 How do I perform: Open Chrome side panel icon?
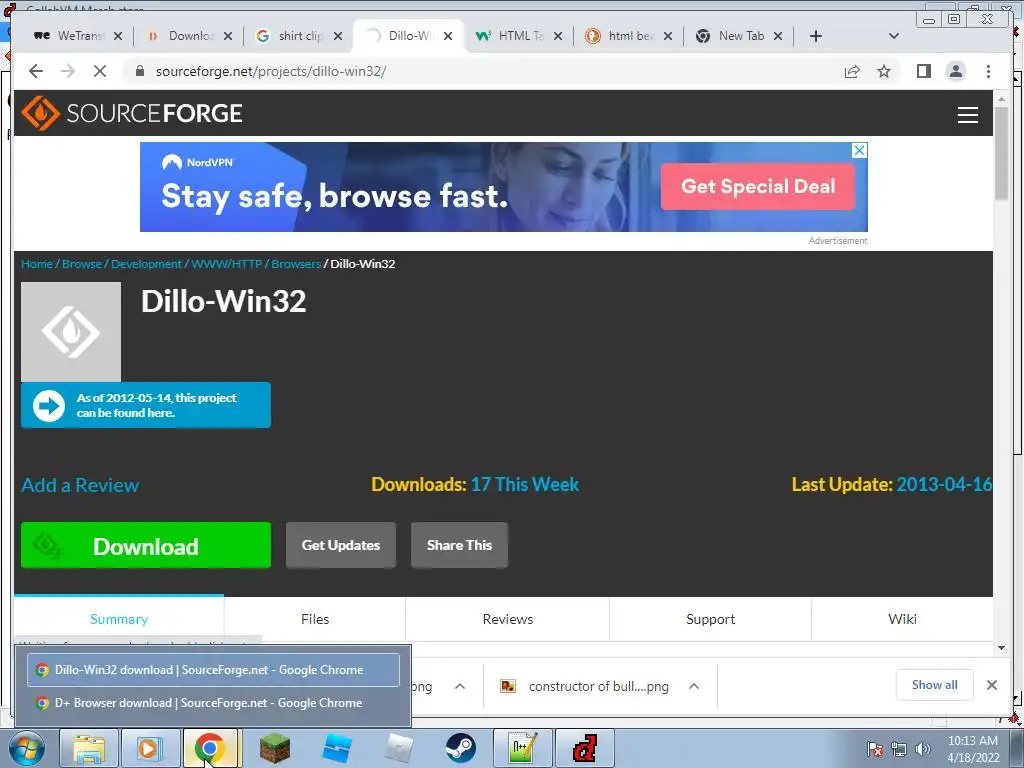click(x=923, y=71)
